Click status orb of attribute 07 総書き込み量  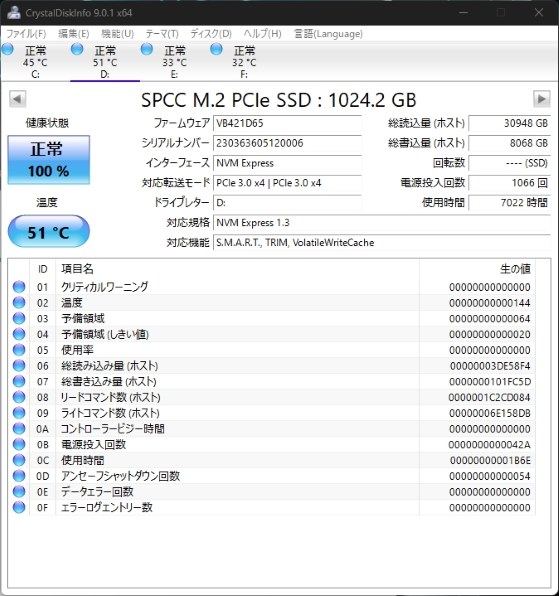[x=19, y=381]
